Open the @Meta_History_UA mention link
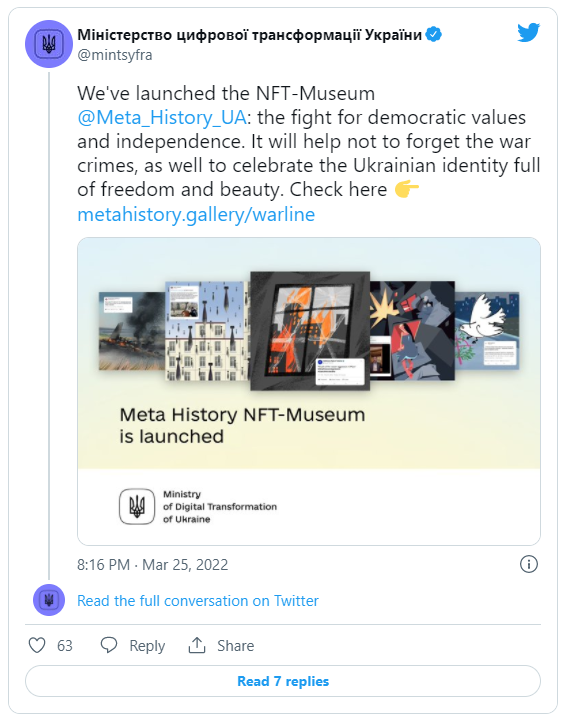 [x=162, y=117]
